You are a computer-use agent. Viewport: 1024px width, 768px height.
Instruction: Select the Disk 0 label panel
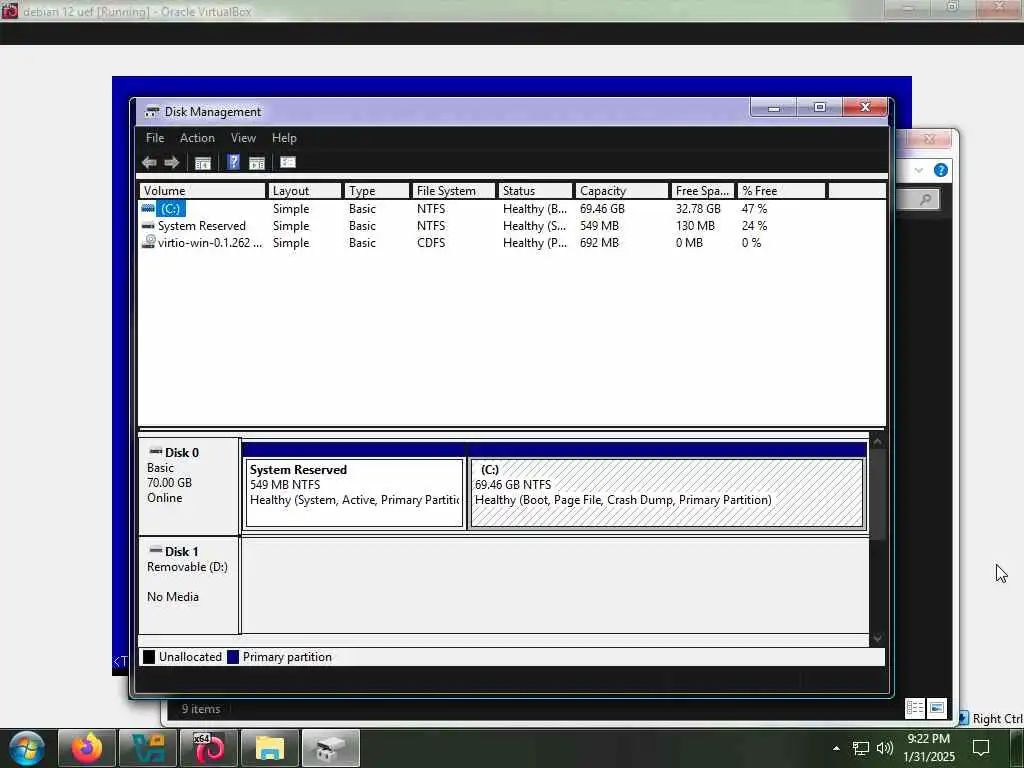[189, 487]
